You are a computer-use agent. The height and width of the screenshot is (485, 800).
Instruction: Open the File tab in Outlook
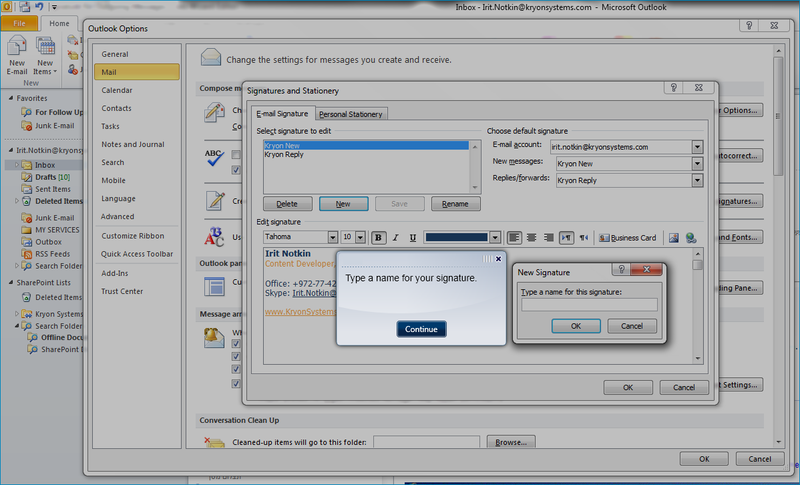click(x=19, y=23)
